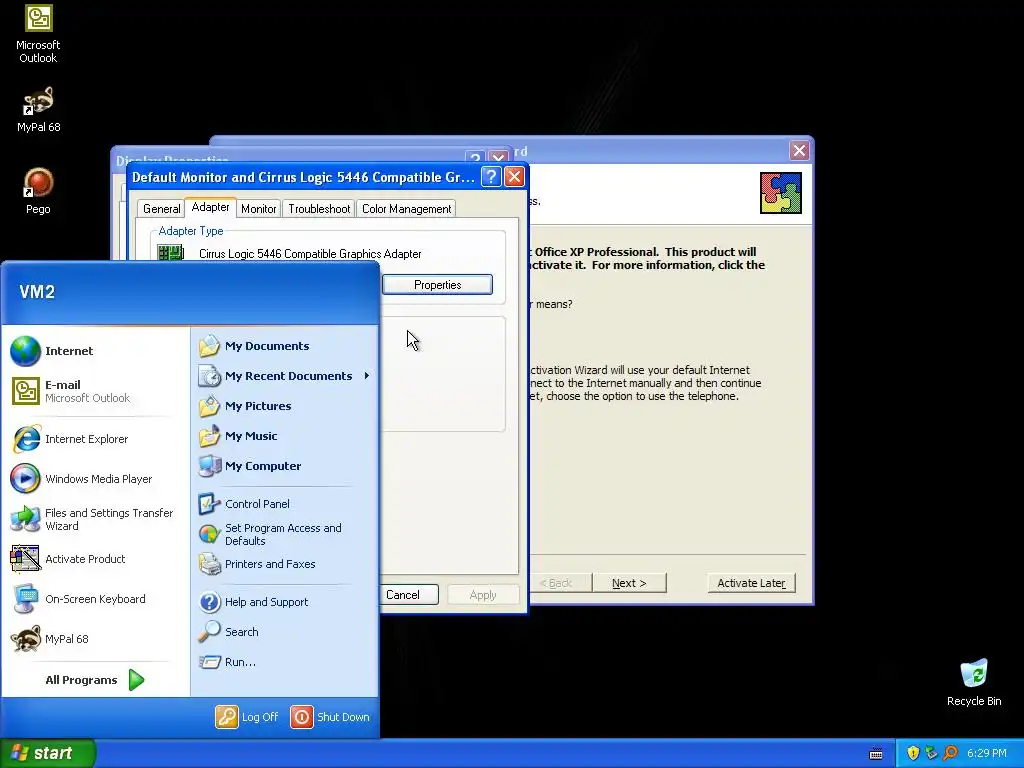Switch to the Monitor tab
The height and width of the screenshot is (768, 1024).
coord(259,209)
